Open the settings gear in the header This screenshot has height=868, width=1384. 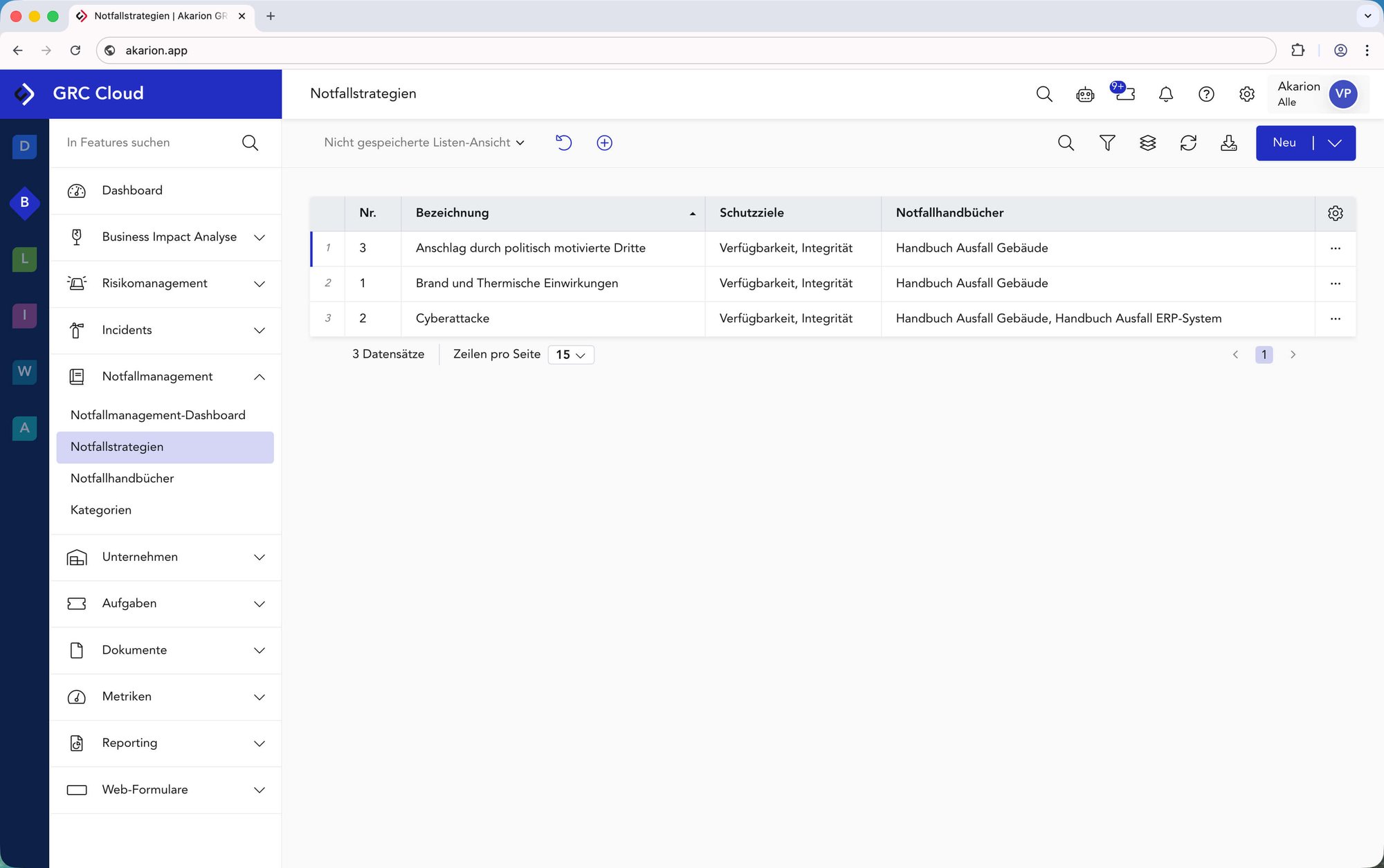(1246, 94)
